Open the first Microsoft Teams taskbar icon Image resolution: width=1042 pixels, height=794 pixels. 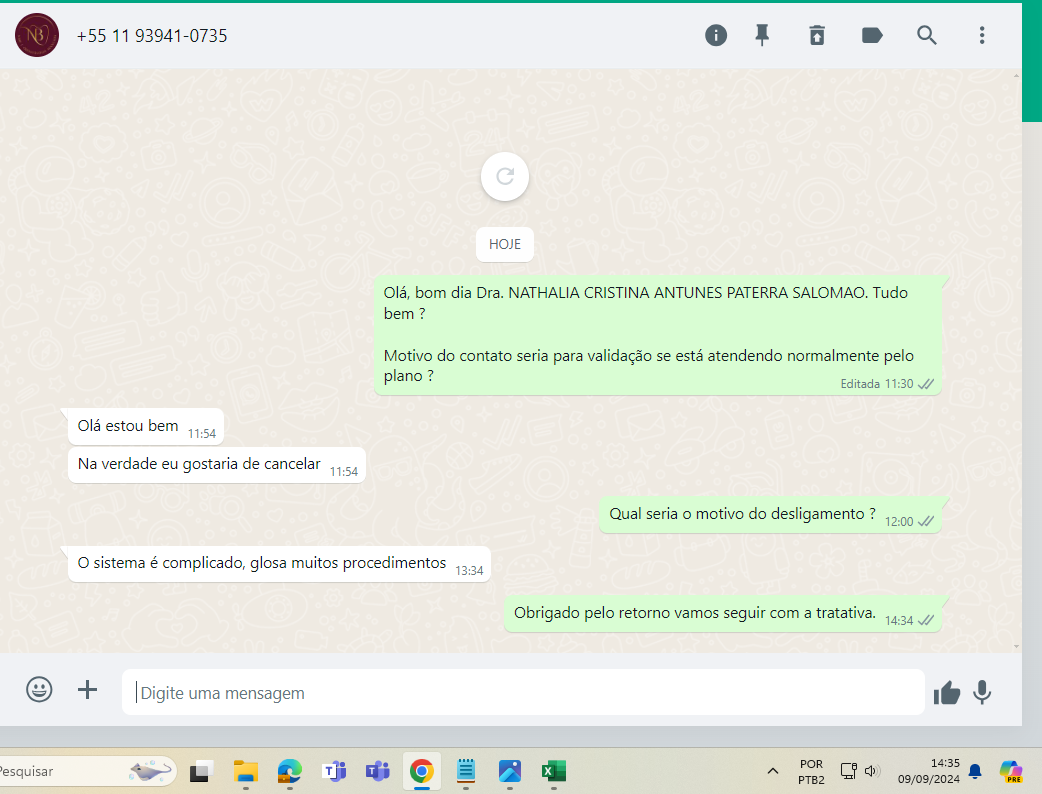[x=334, y=771]
